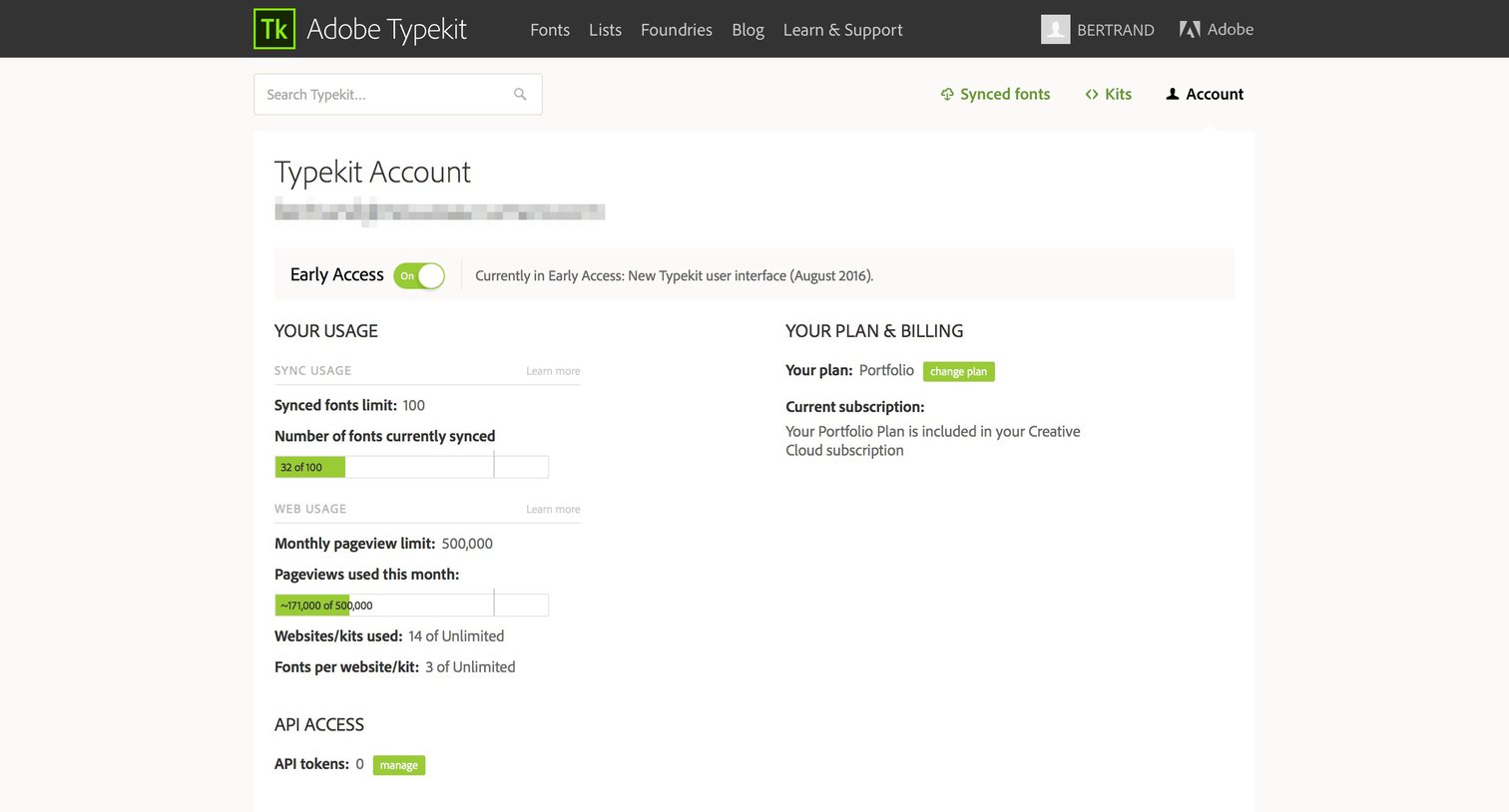Click the Adobe logo icon
This screenshot has width=1509, height=812.
pos(1190,30)
